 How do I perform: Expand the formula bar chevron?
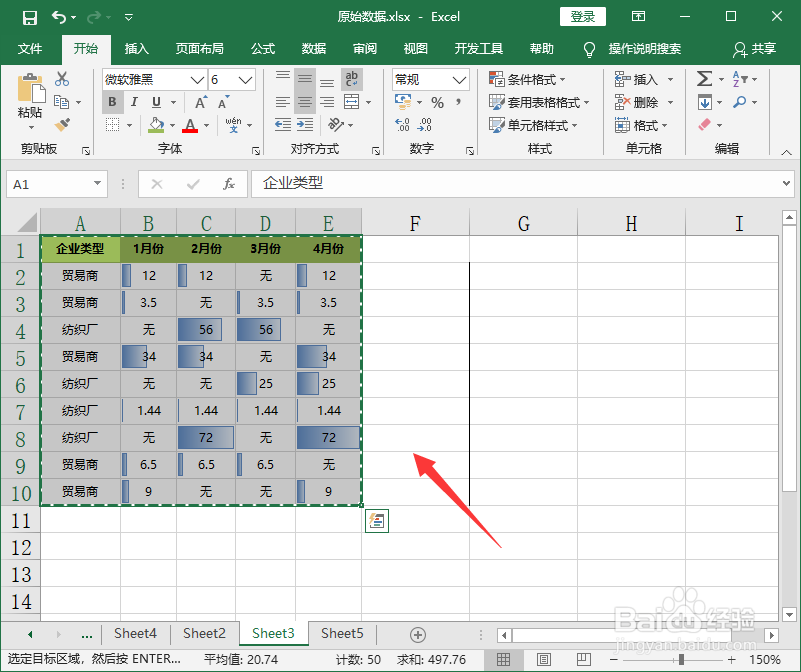pos(787,183)
